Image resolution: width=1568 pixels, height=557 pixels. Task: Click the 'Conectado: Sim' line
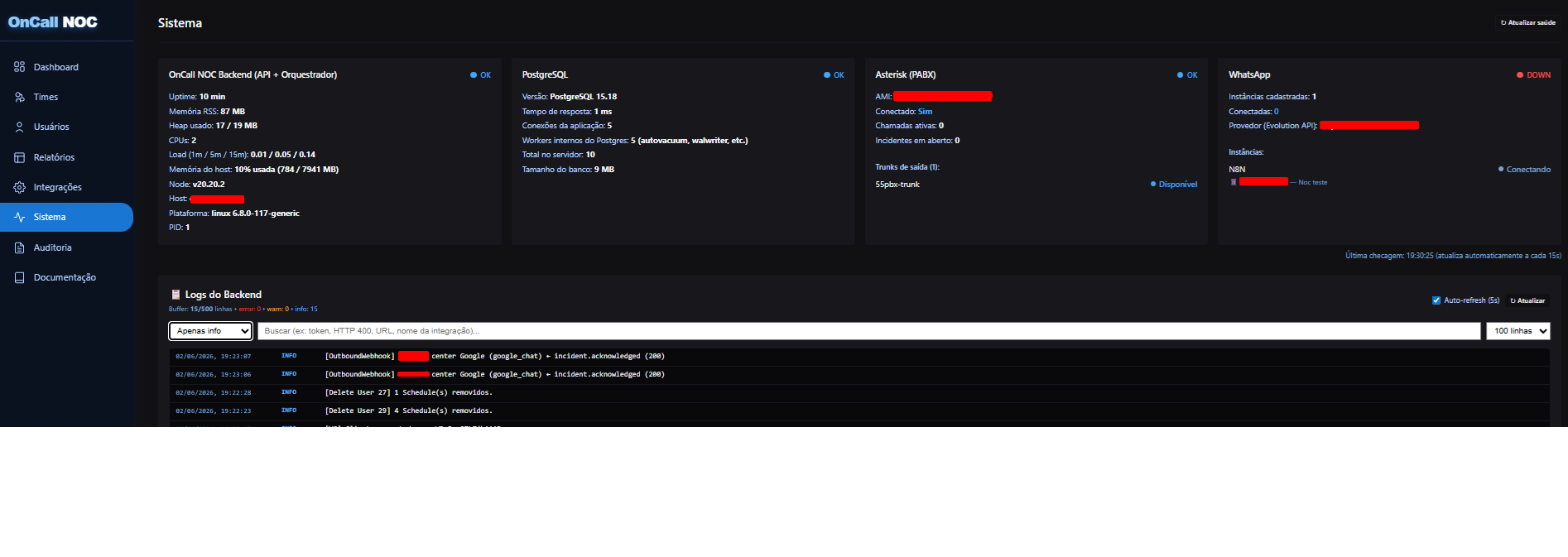pos(904,112)
